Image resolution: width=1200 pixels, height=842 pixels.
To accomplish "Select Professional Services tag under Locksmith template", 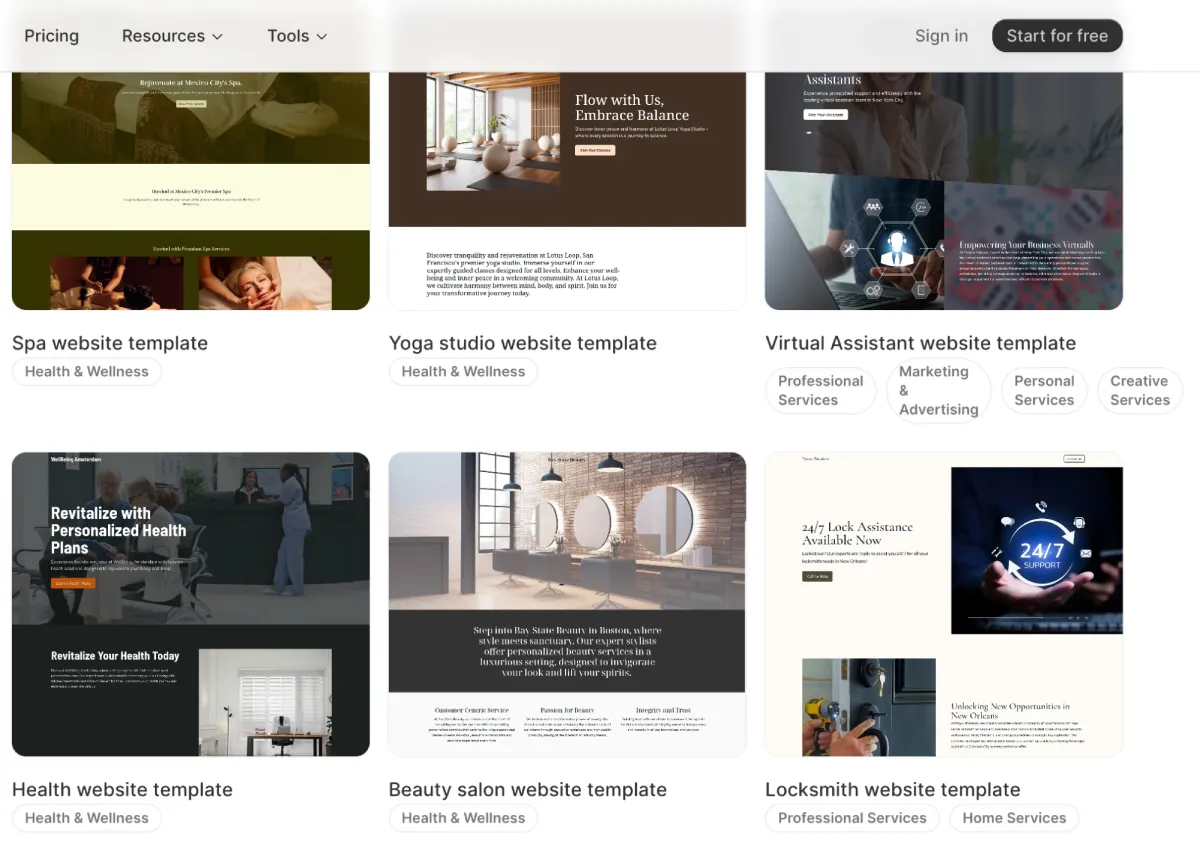I will point(852,818).
